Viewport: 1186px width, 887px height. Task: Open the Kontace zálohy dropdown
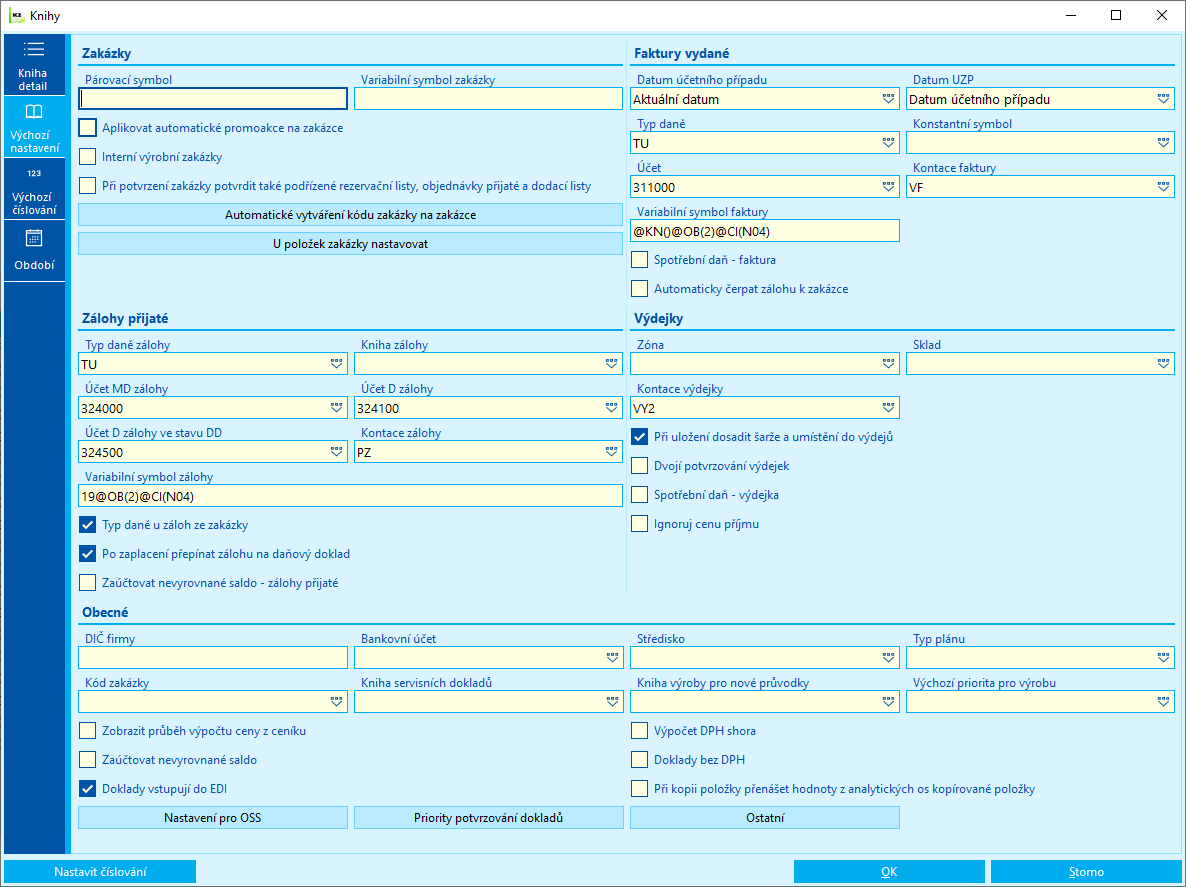tap(612, 452)
